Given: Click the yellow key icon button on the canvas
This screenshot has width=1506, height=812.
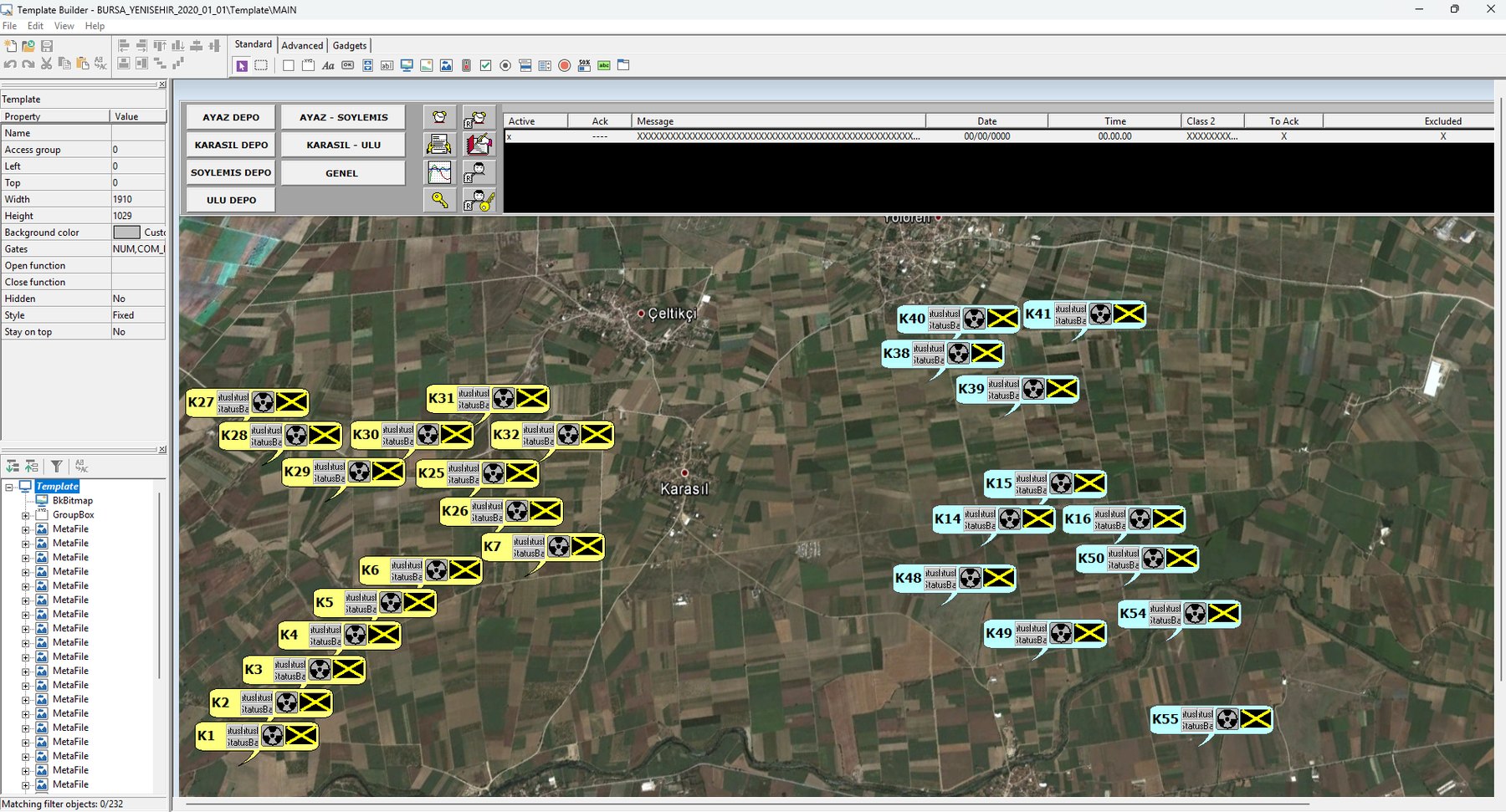Looking at the screenshot, I should click(x=439, y=200).
